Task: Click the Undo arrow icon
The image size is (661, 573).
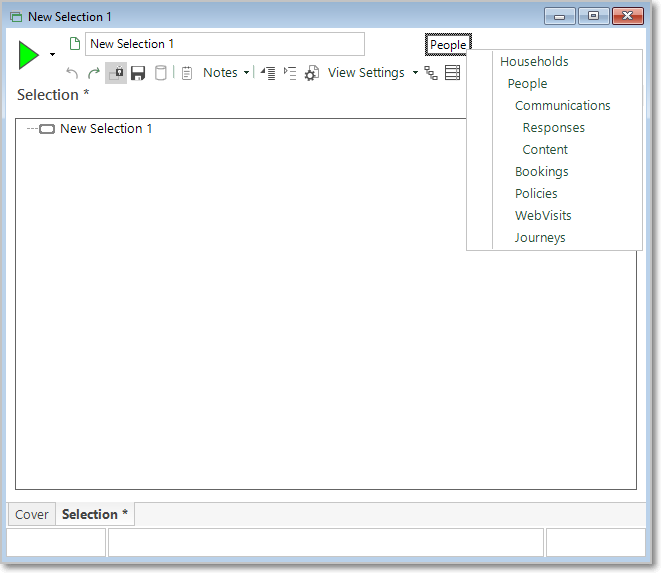Action: click(72, 73)
